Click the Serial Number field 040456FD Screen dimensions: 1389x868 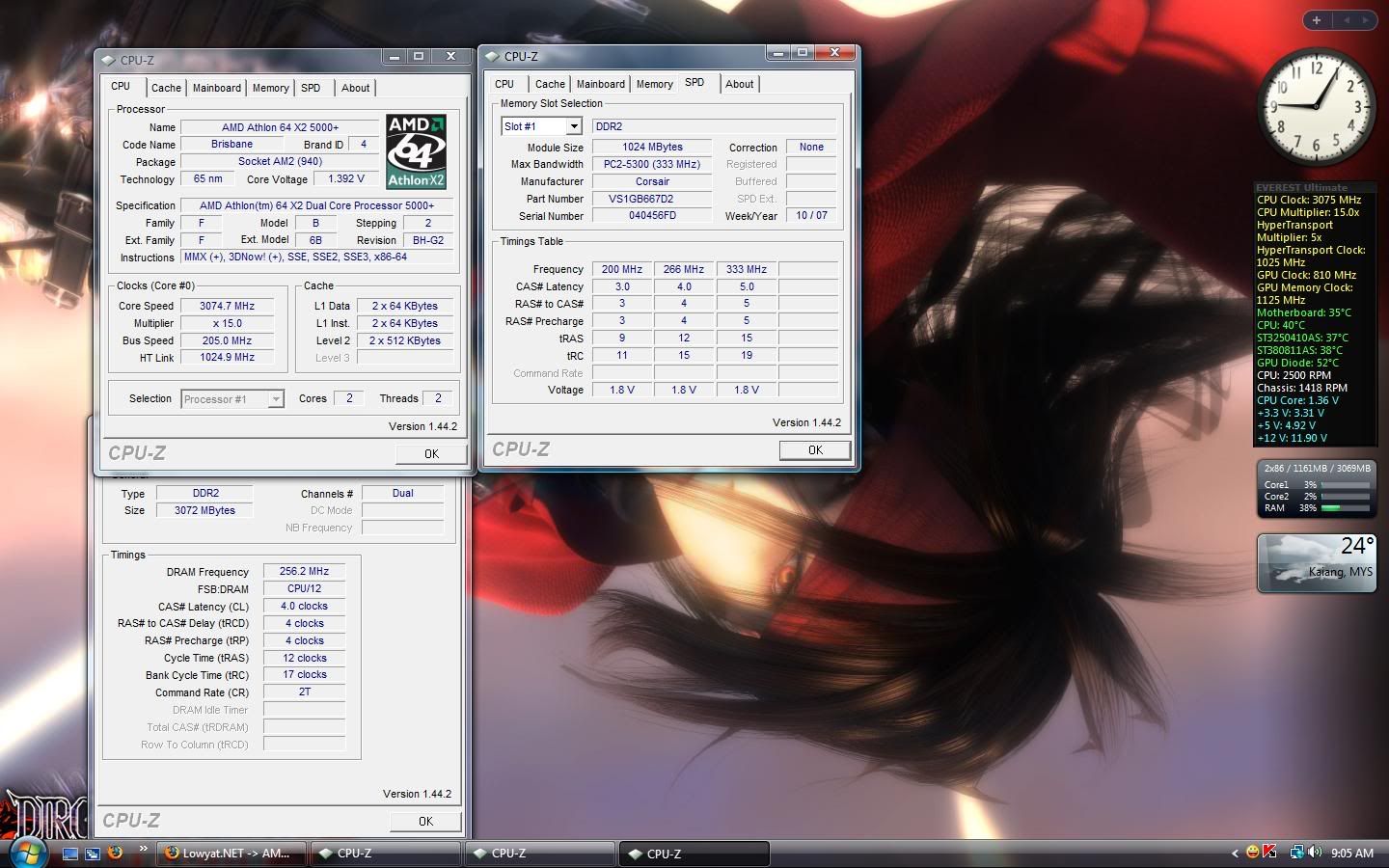click(x=652, y=216)
